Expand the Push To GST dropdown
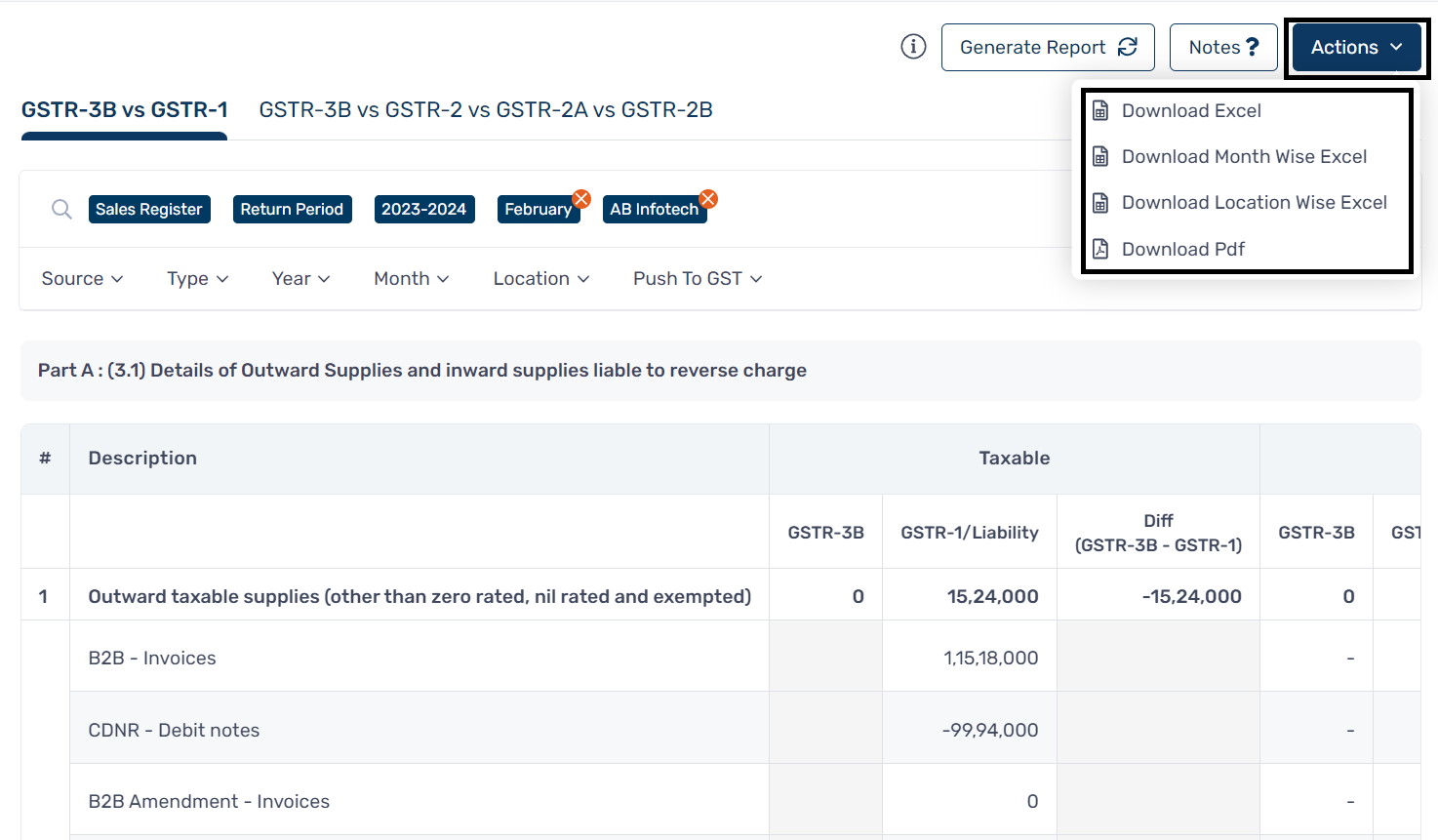The width and height of the screenshot is (1438, 840). click(698, 279)
